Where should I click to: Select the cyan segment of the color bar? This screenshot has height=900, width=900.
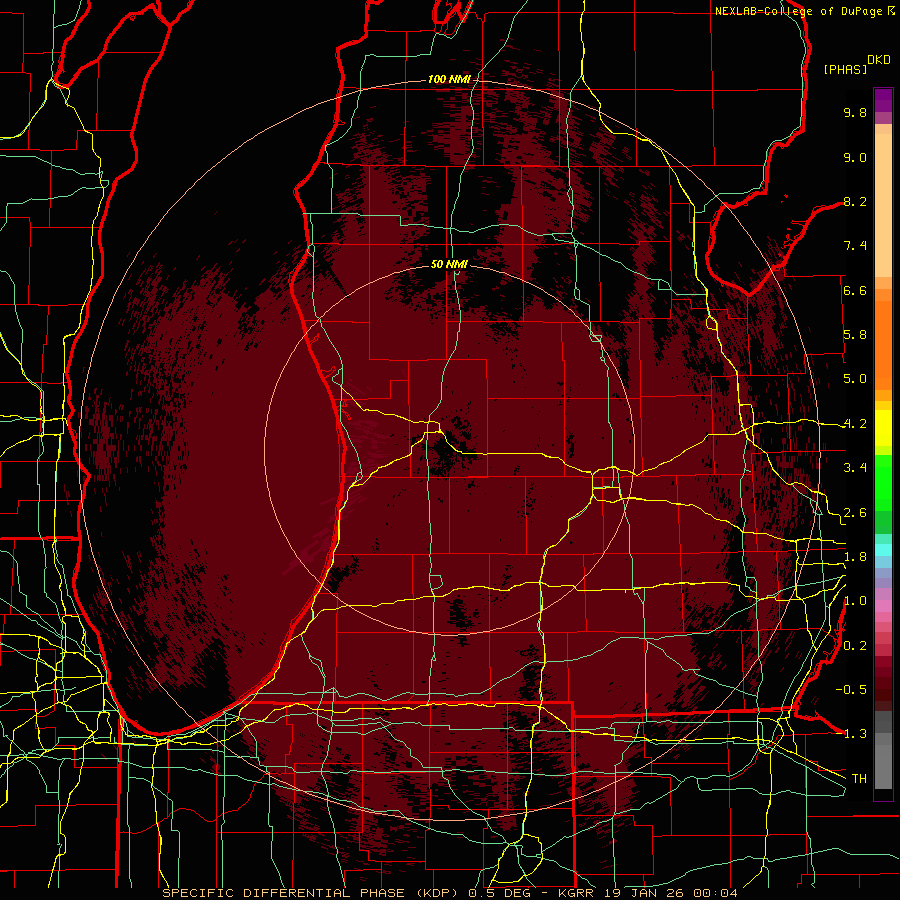click(883, 550)
